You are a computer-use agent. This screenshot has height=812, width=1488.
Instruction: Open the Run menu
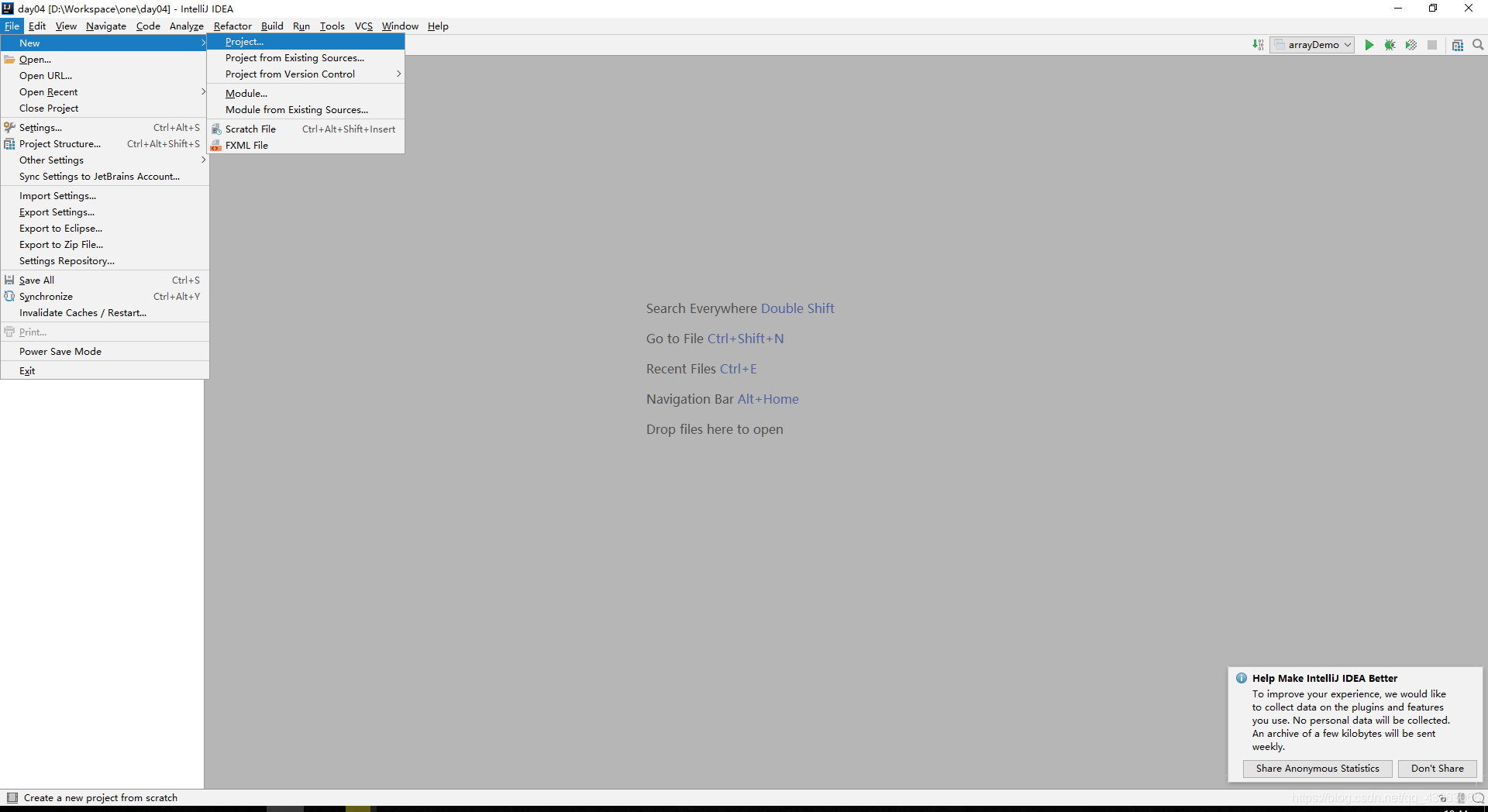click(301, 26)
